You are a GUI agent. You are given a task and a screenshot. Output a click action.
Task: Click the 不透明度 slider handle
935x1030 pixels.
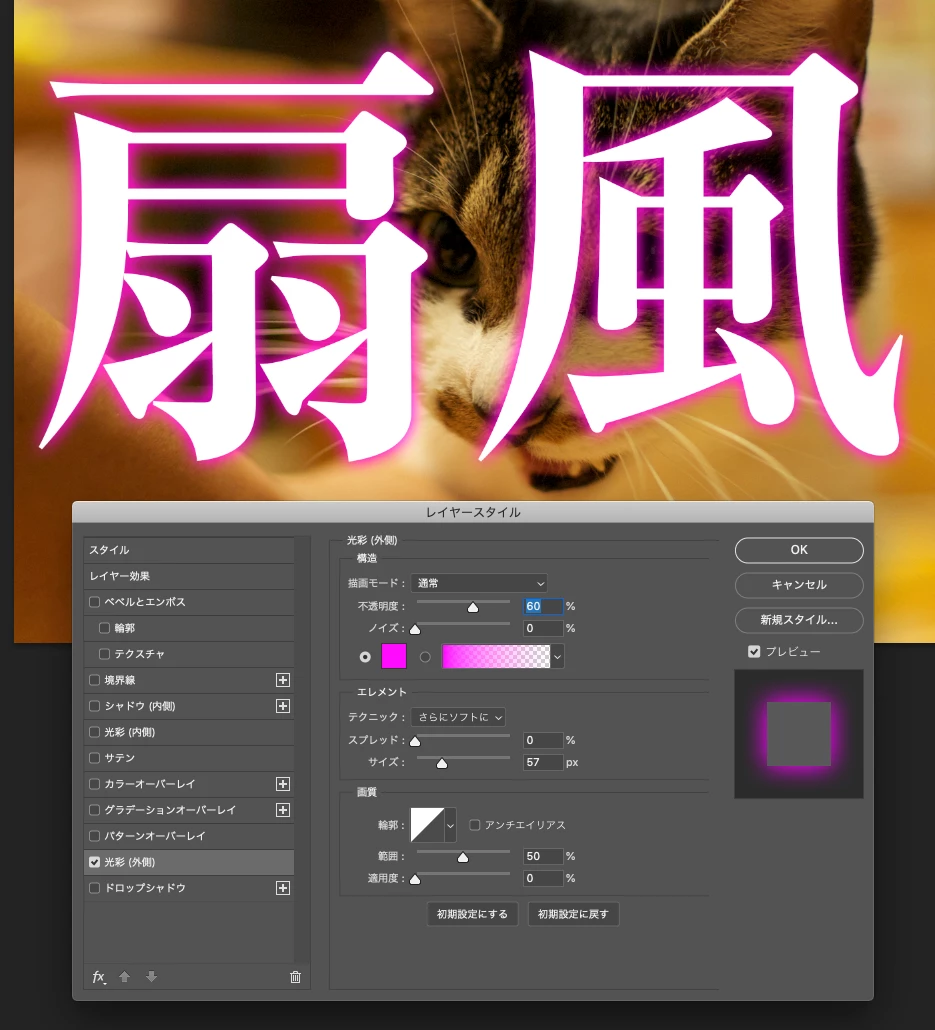pyautogui.click(x=473, y=608)
